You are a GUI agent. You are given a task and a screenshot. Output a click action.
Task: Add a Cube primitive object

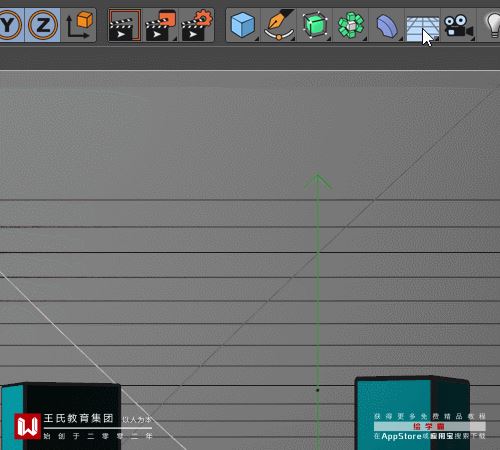click(x=243, y=25)
